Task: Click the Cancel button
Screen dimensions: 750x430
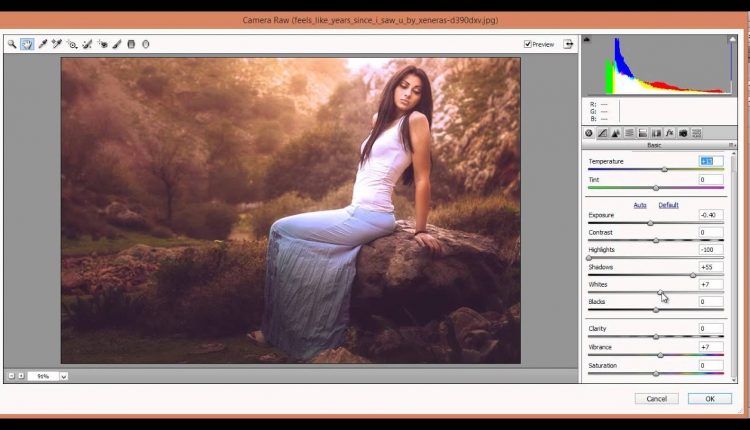Action: point(656,398)
